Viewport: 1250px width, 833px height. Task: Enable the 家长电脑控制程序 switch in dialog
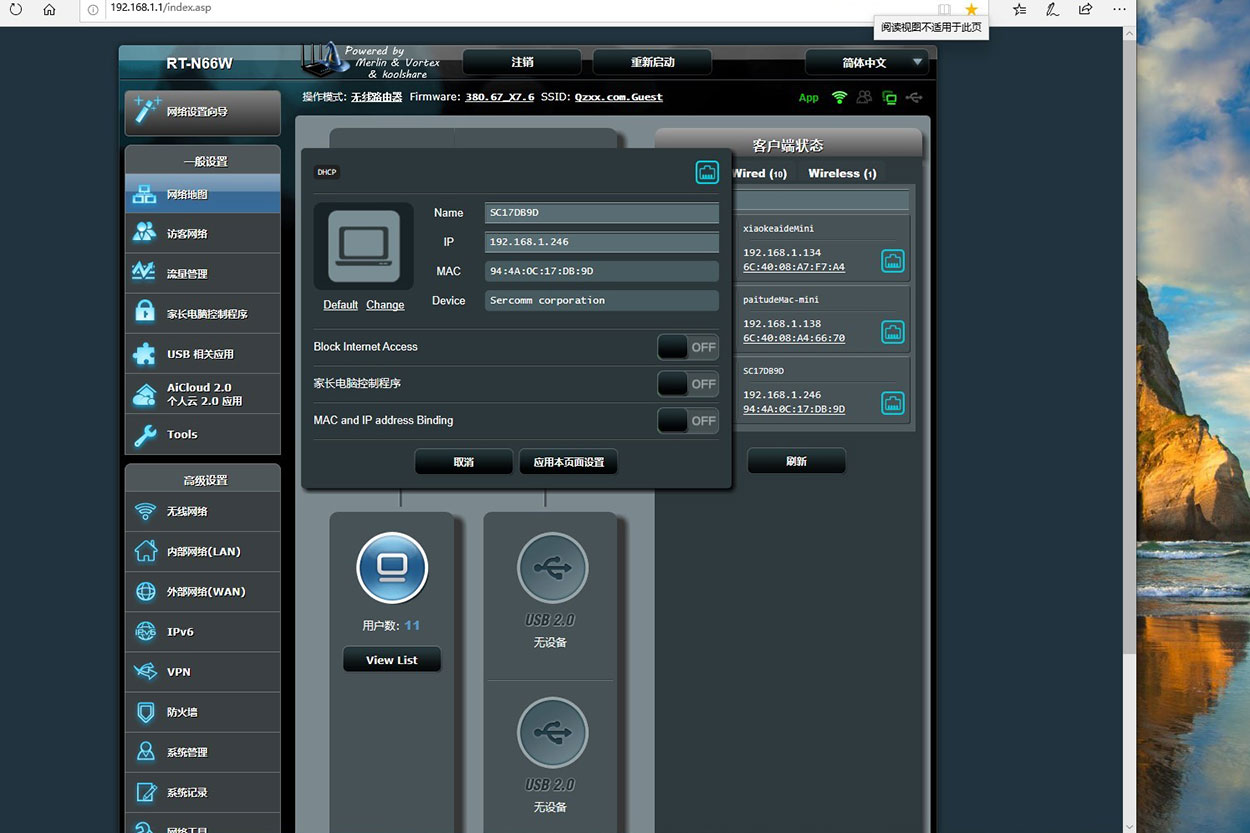click(688, 384)
